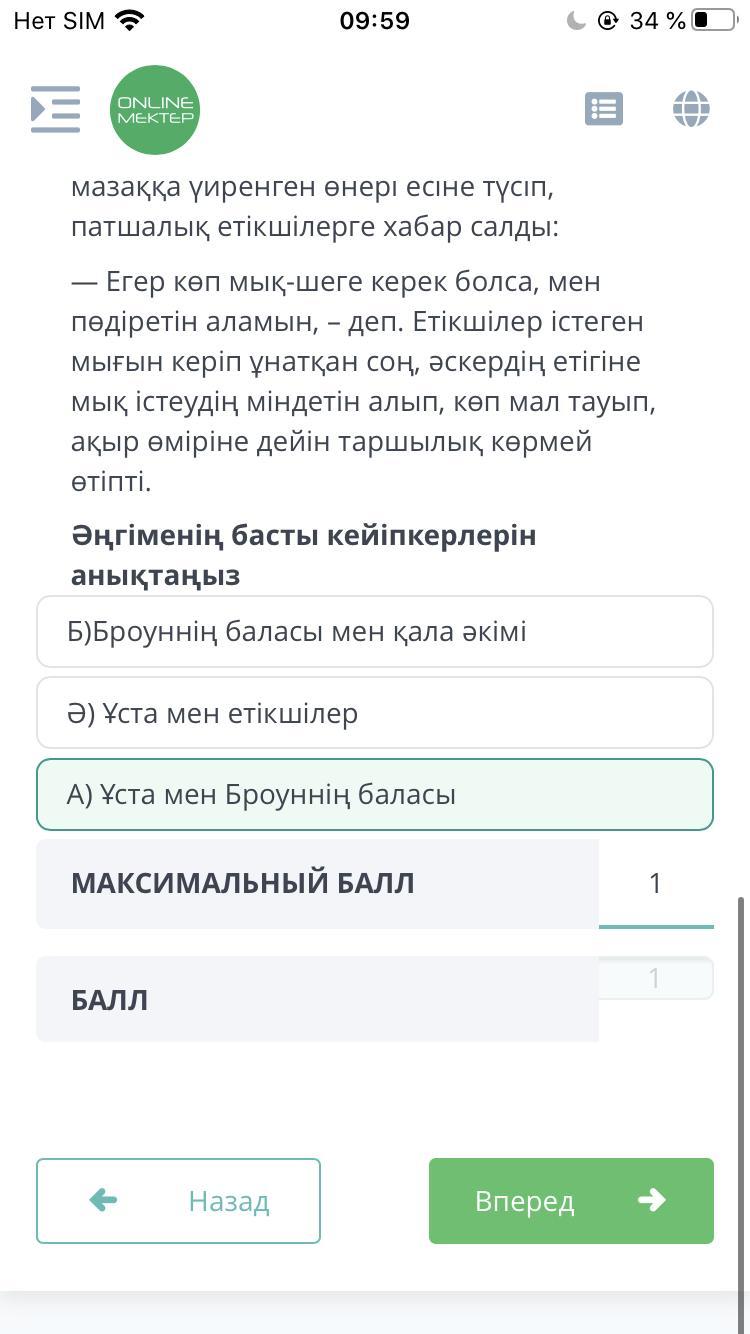The image size is (750, 1334).
Task: Tap the 09:59 clock in status bar
Action: (x=374, y=20)
